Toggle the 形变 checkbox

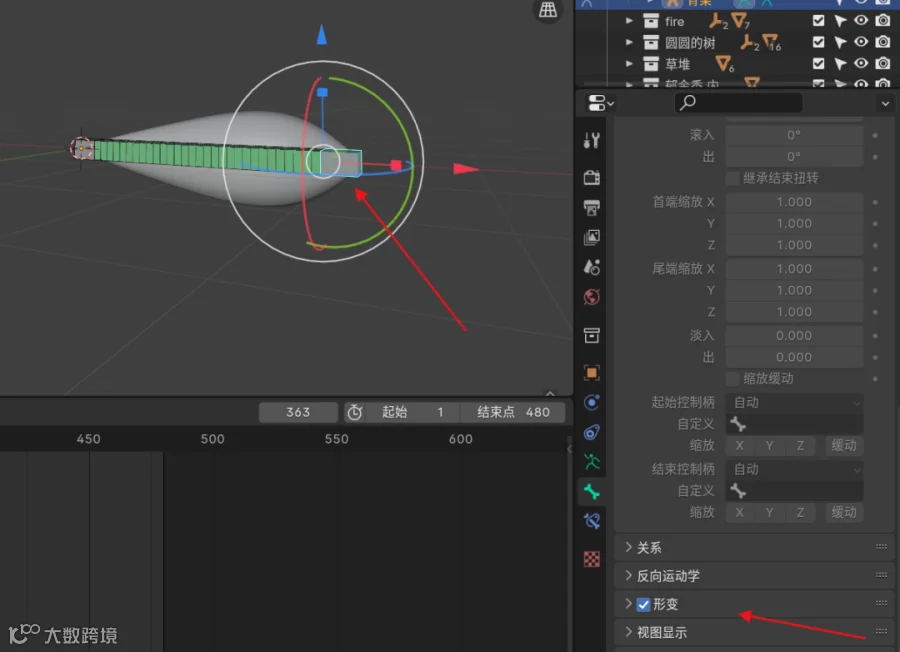[643, 604]
